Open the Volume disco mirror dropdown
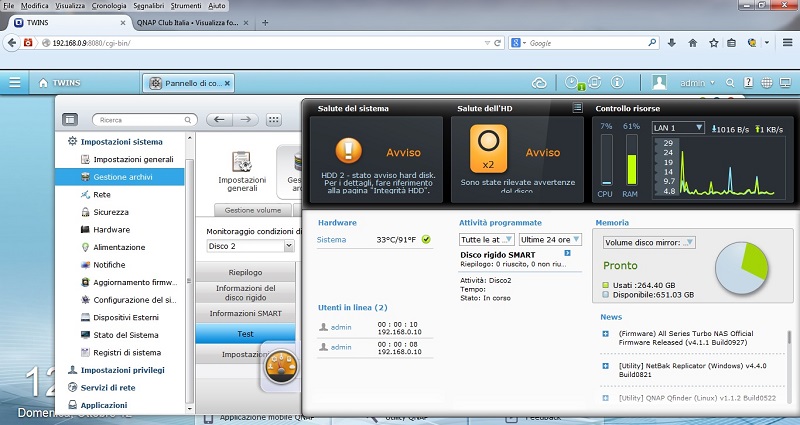The image size is (800, 425). pos(650,242)
